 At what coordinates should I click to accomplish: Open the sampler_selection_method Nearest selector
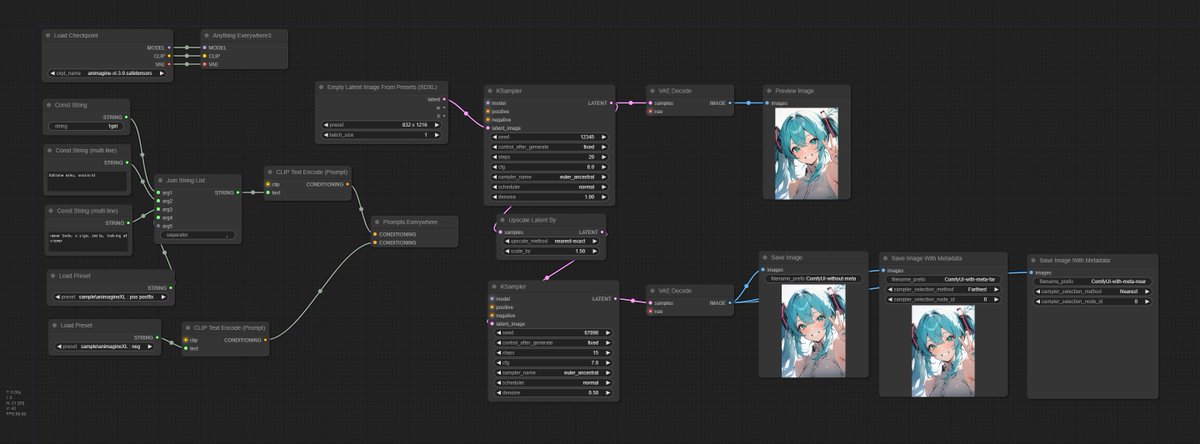[x=1092, y=291]
